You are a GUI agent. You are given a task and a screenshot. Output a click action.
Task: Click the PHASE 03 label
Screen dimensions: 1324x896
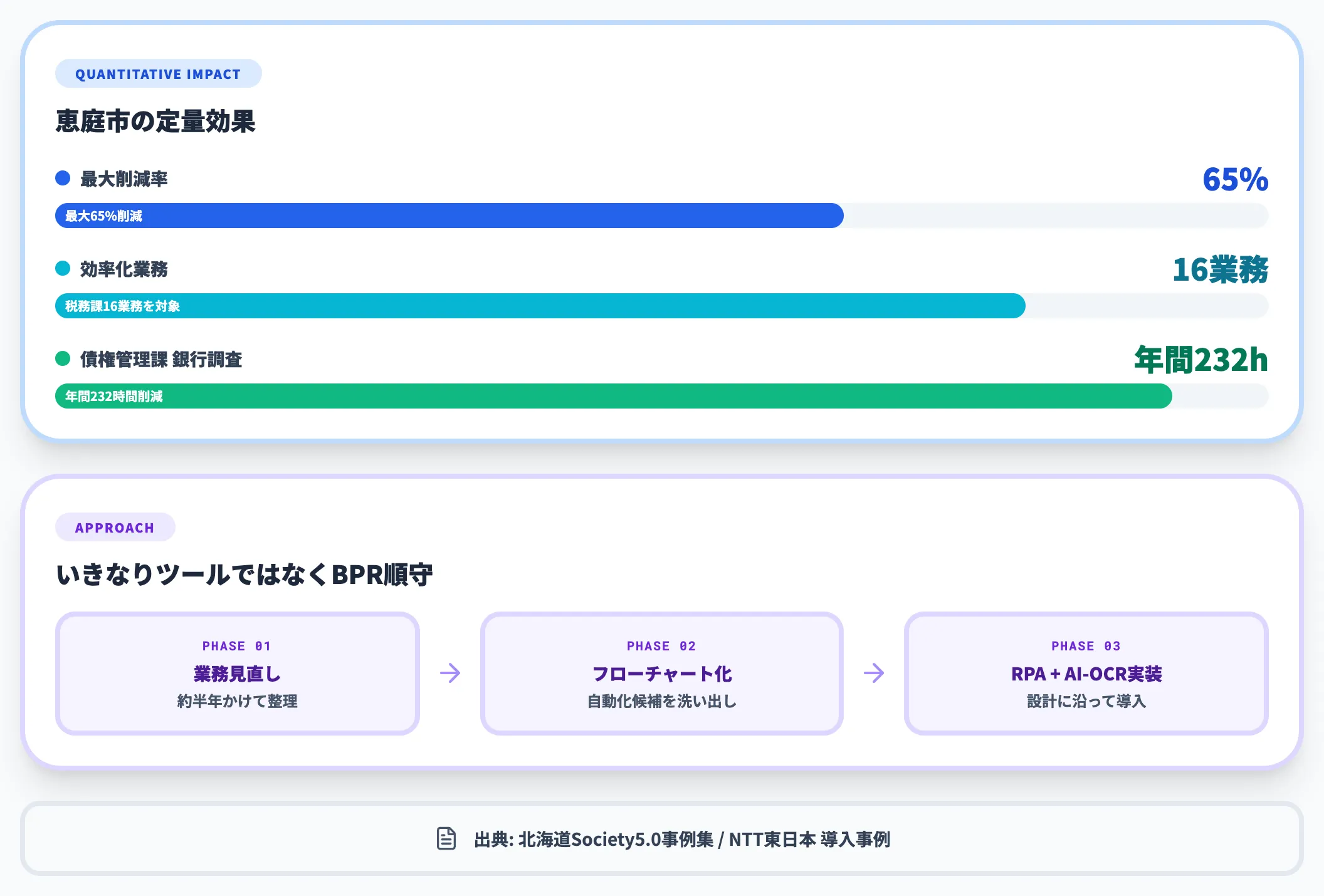click(x=1086, y=646)
